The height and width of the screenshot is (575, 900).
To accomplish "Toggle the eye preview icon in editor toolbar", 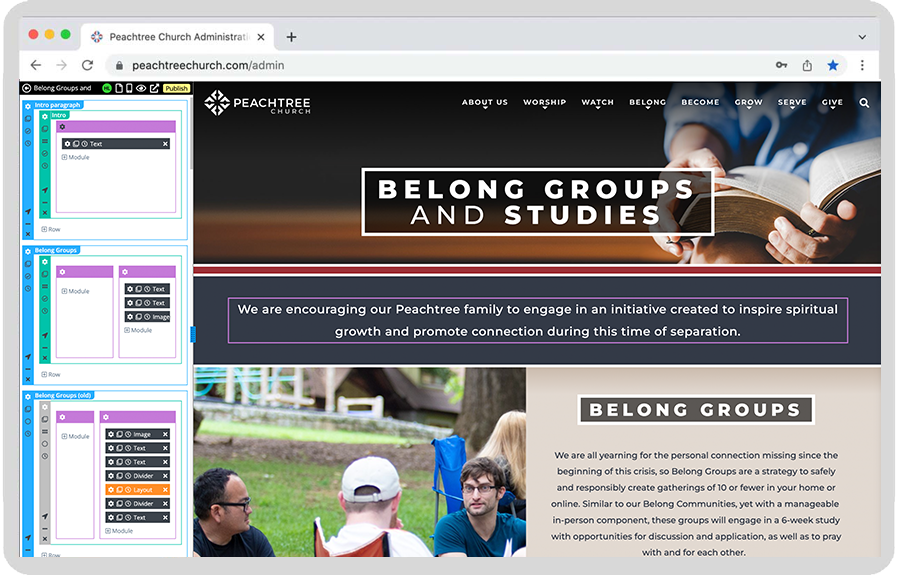I will [x=141, y=88].
